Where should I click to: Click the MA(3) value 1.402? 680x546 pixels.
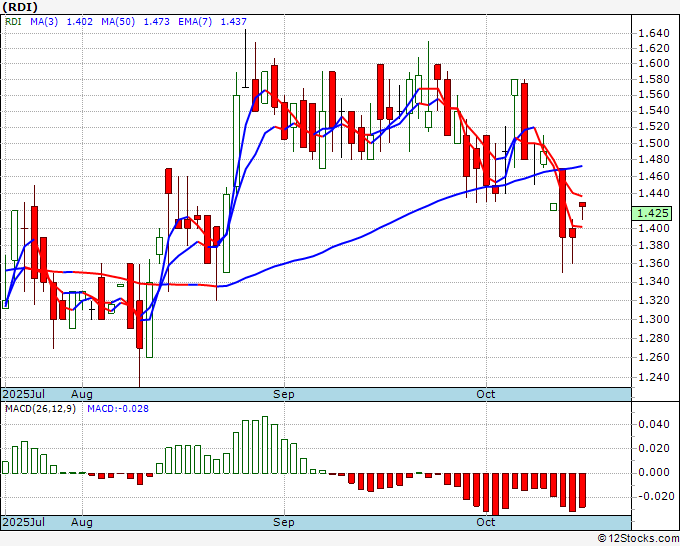point(79,21)
